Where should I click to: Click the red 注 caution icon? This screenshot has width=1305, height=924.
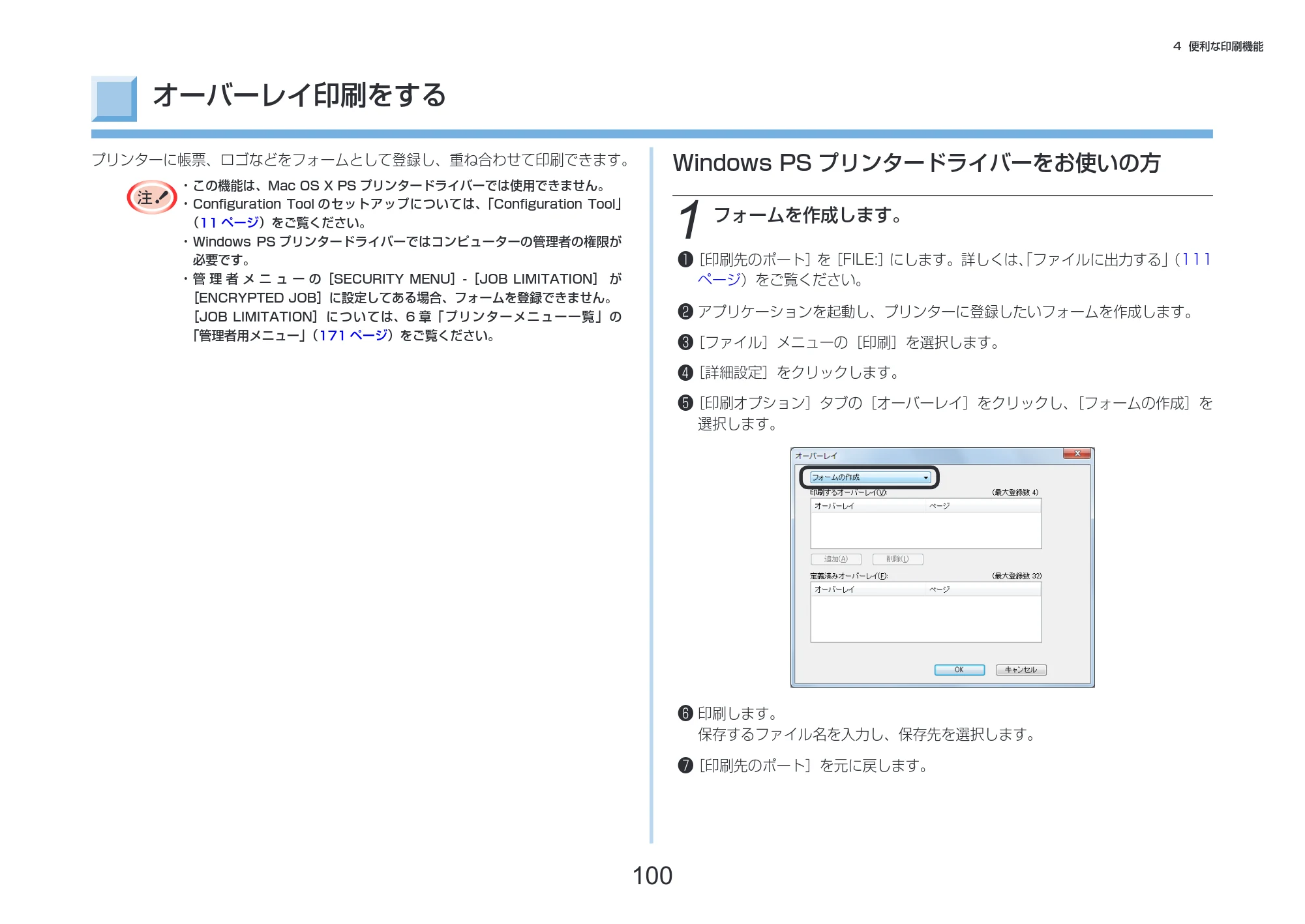pos(152,197)
